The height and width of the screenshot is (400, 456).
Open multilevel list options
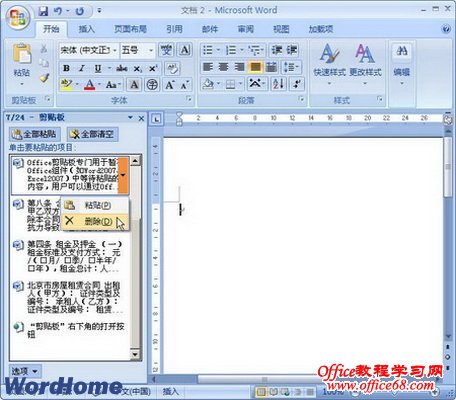point(255,50)
